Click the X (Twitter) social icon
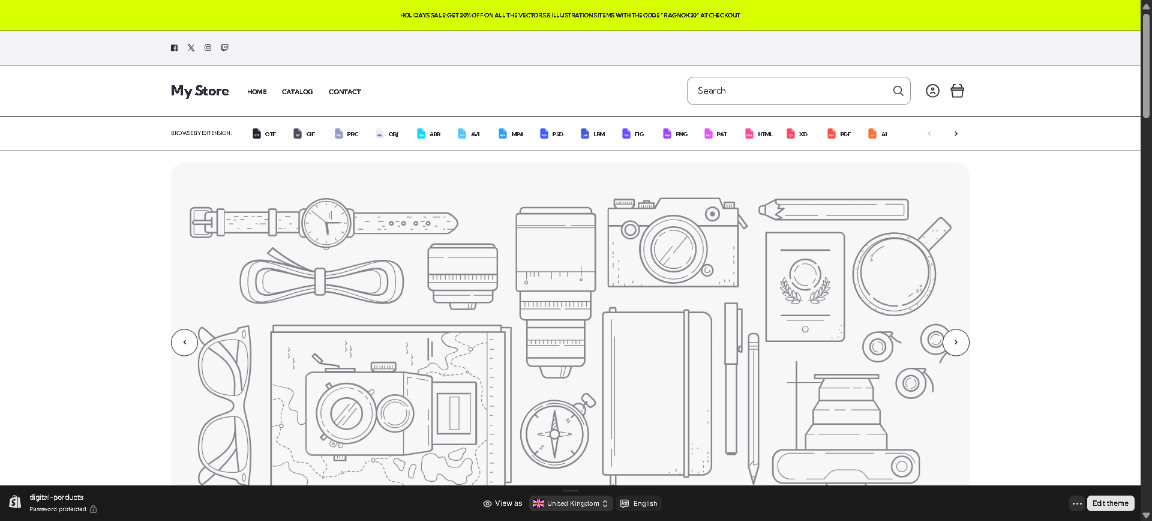 point(191,47)
